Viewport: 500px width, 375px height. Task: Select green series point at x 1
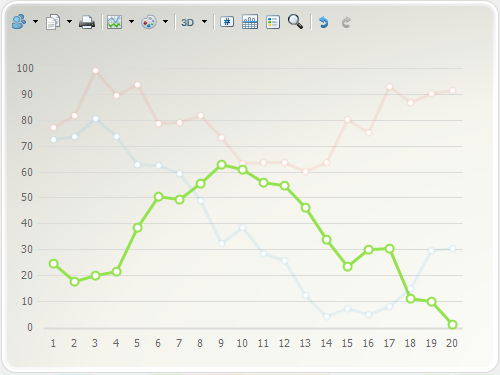pos(54,264)
